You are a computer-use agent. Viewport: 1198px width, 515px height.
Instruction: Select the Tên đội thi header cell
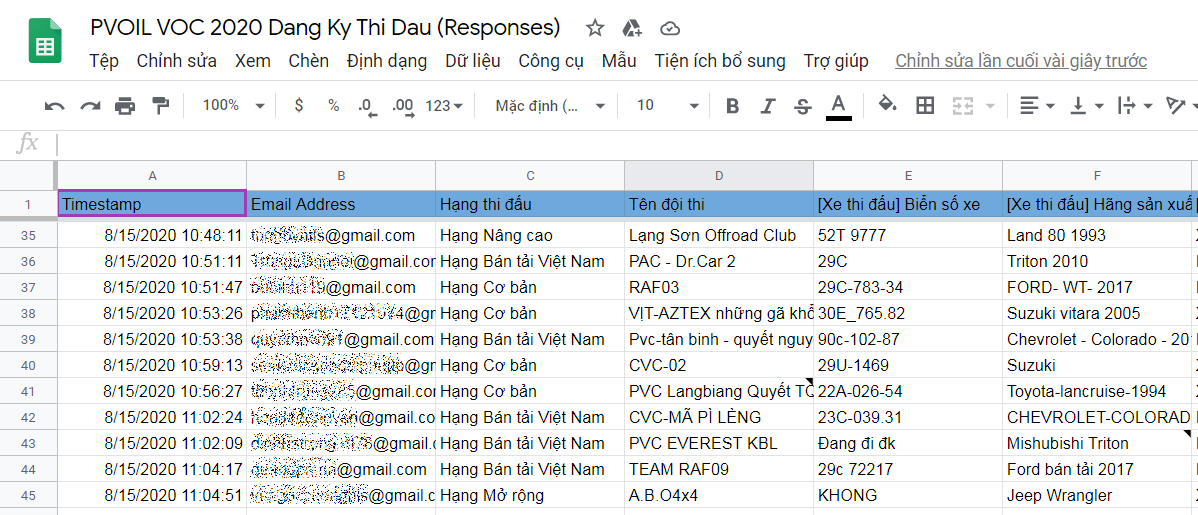point(719,203)
